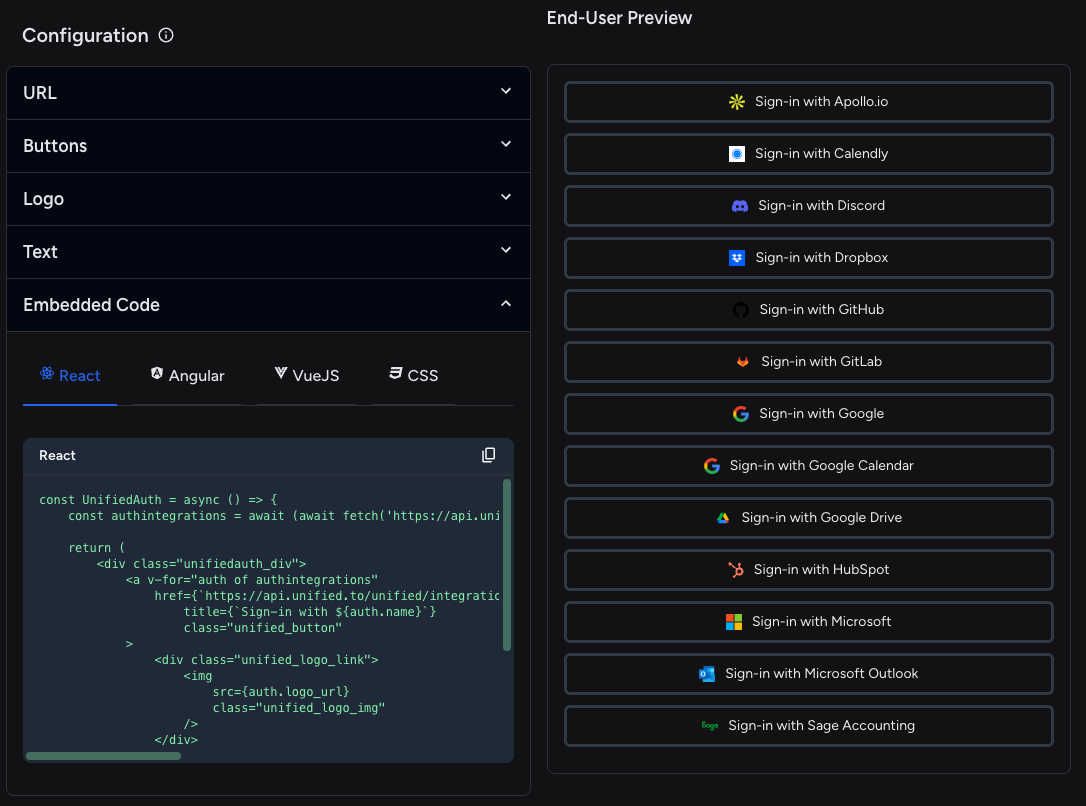Click the code block horizontal scrollbar

point(103,755)
